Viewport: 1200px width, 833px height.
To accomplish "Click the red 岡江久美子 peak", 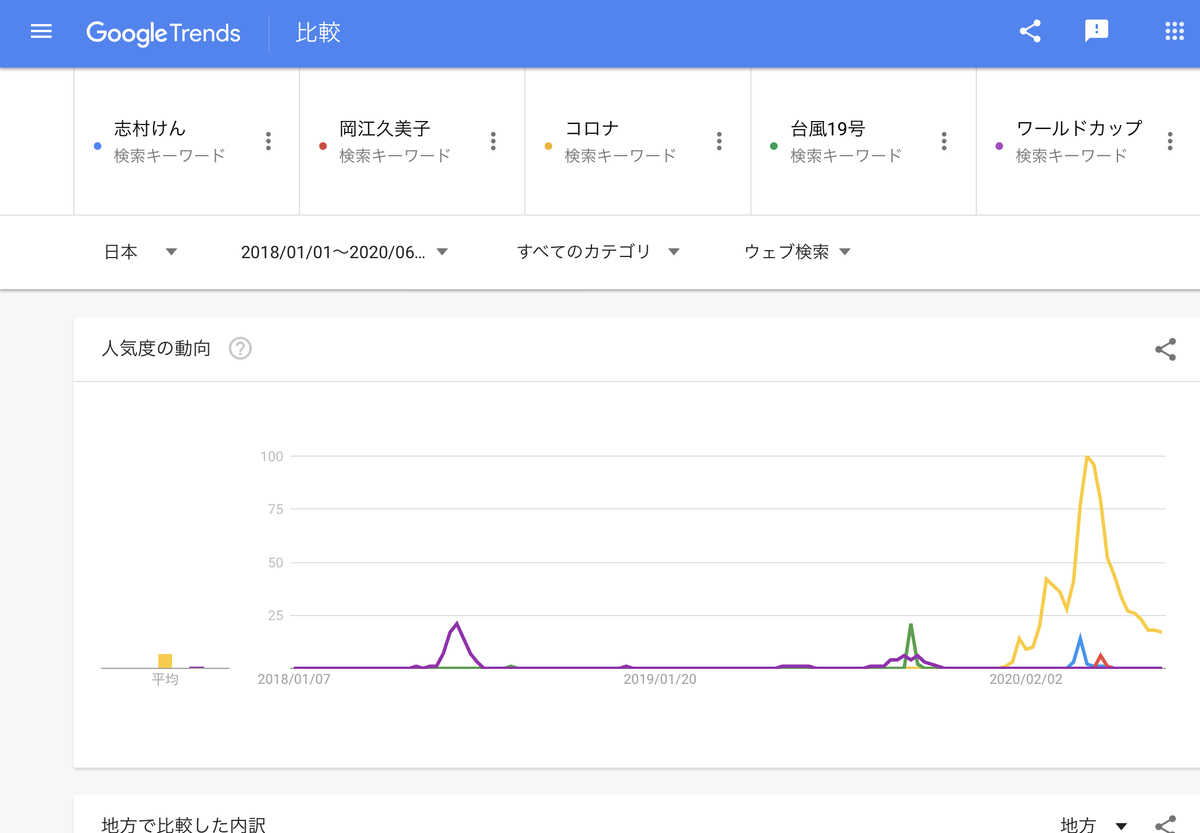I will (x=1101, y=656).
